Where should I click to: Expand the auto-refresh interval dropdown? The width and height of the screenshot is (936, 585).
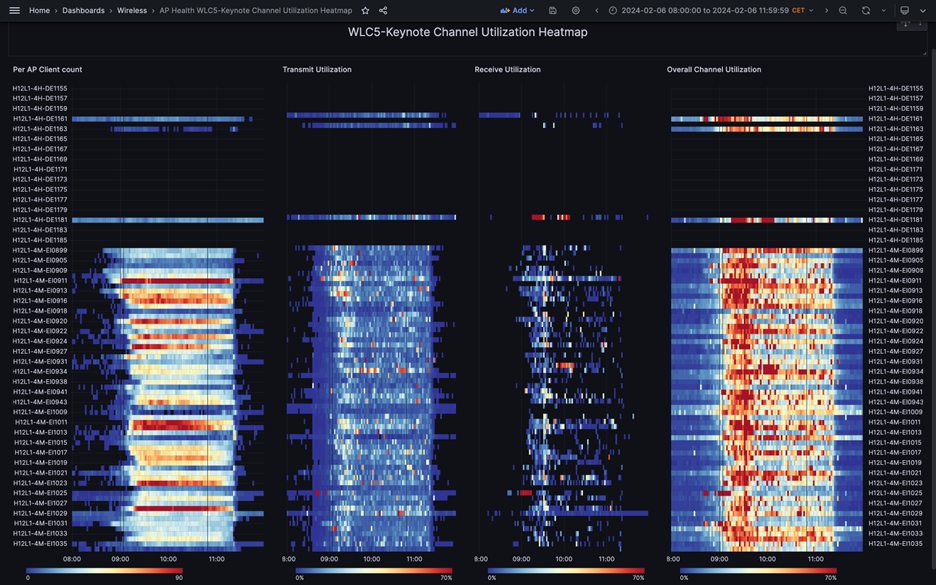[x=883, y=11]
